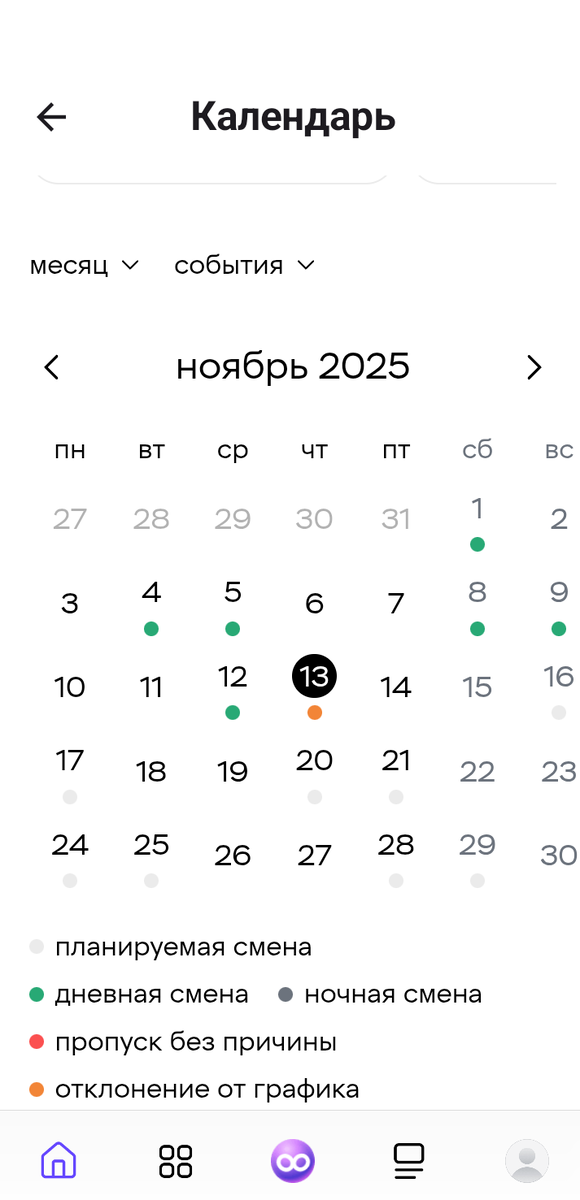Select day 16 with planned shift marker
This screenshot has height=1200, width=580.
click(x=557, y=676)
